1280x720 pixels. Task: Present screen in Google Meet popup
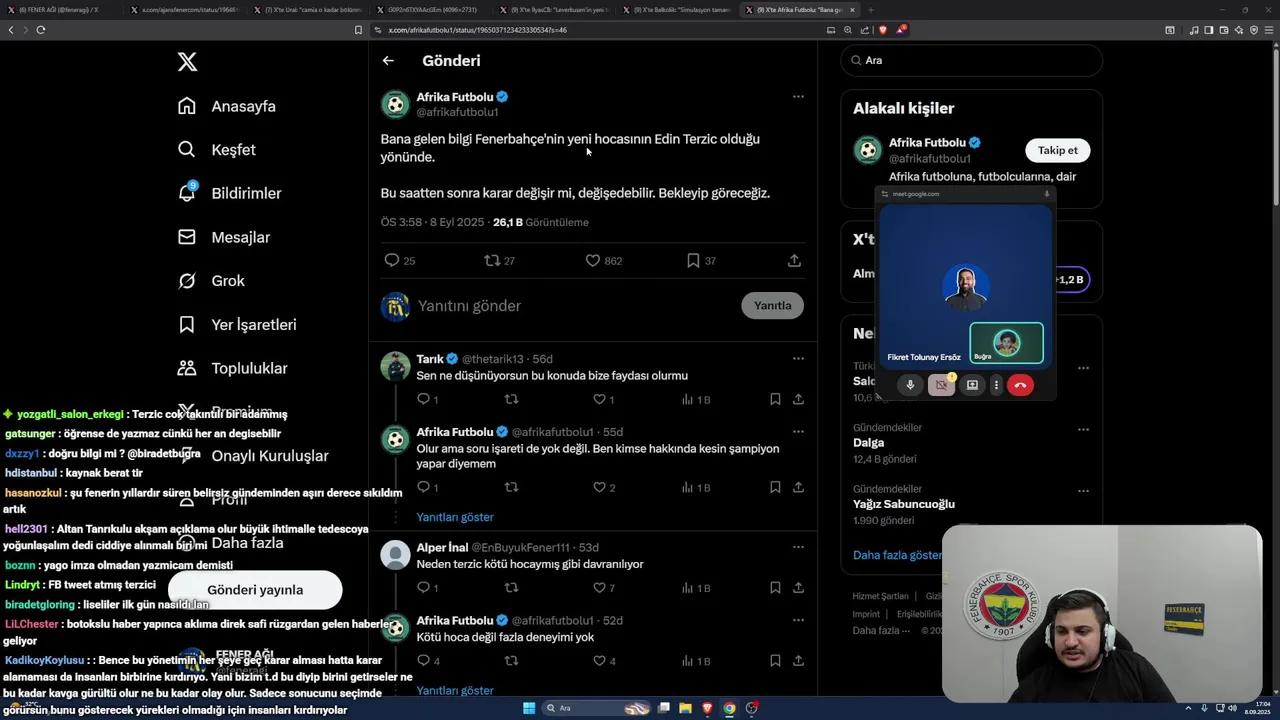coord(972,385)
